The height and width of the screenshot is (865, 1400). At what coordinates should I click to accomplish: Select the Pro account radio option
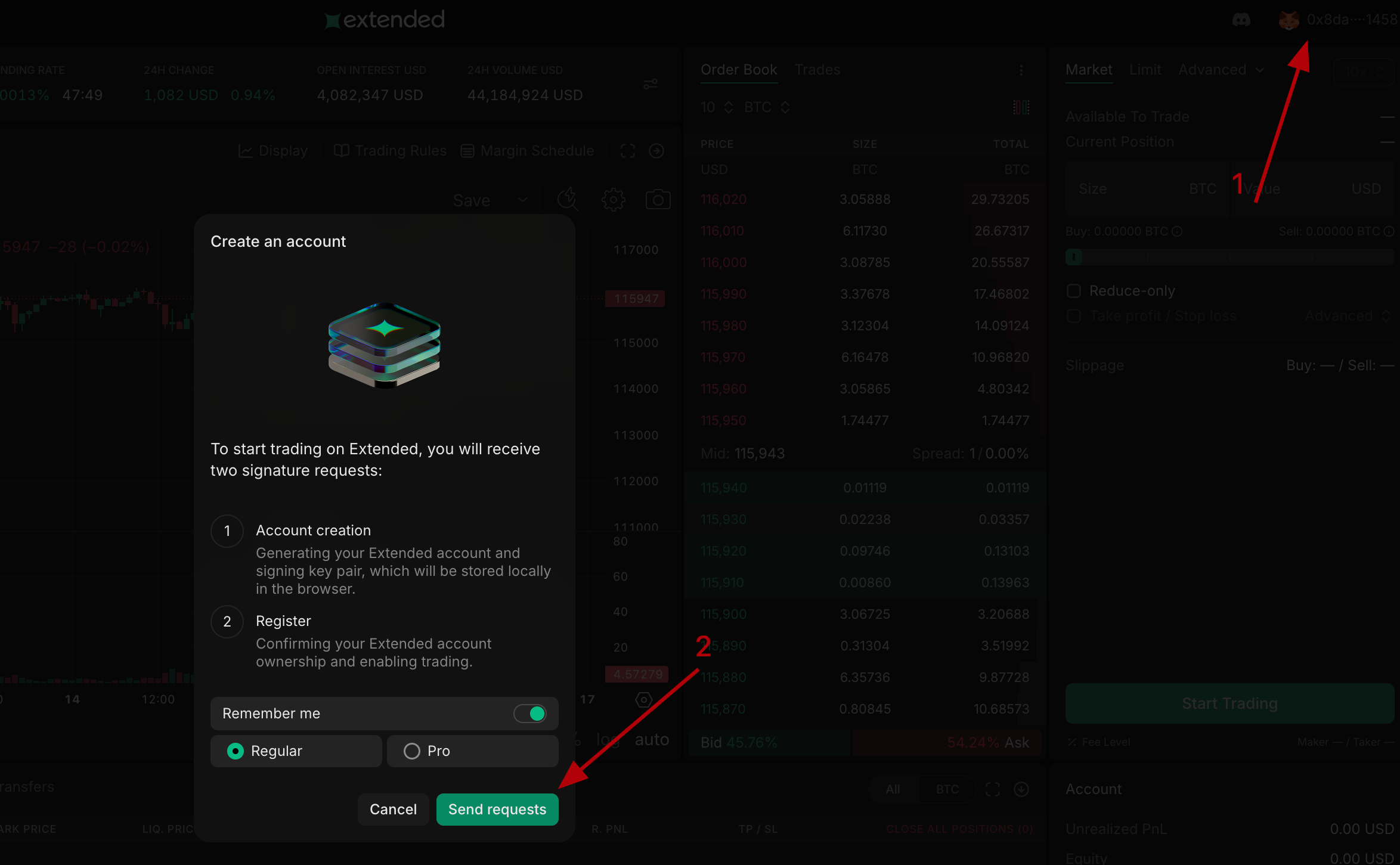(412, 751)
